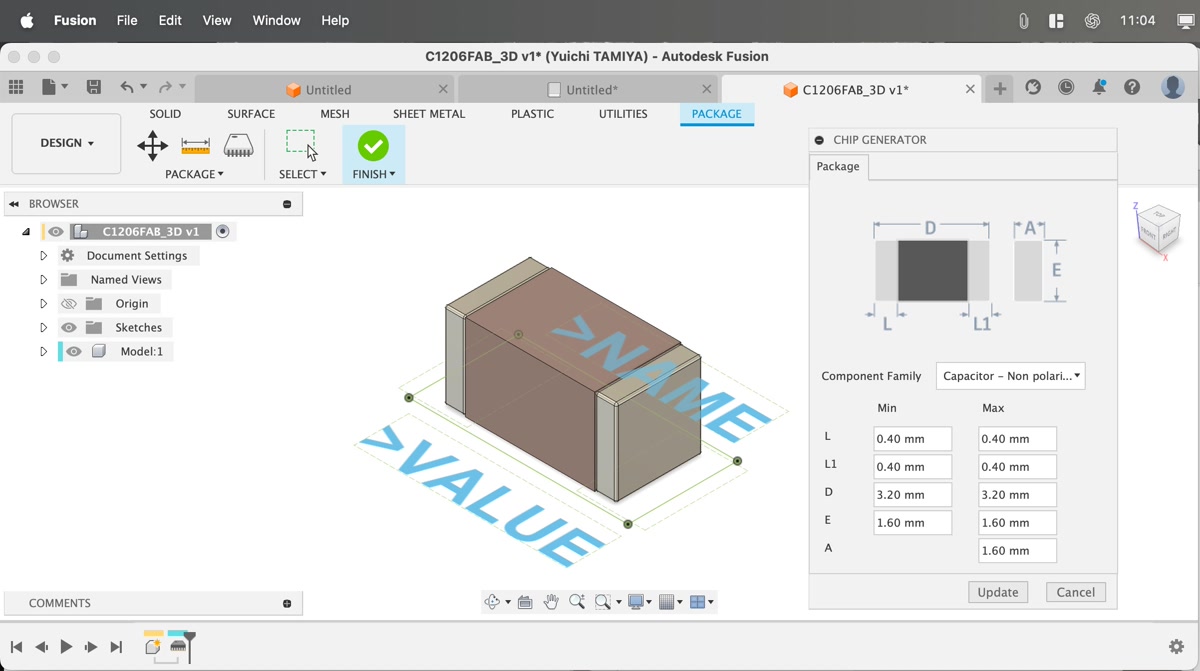Activate the C1206FAB_3D v1 component radio button
1200x671 pixels.
click(x=223, y=231)
